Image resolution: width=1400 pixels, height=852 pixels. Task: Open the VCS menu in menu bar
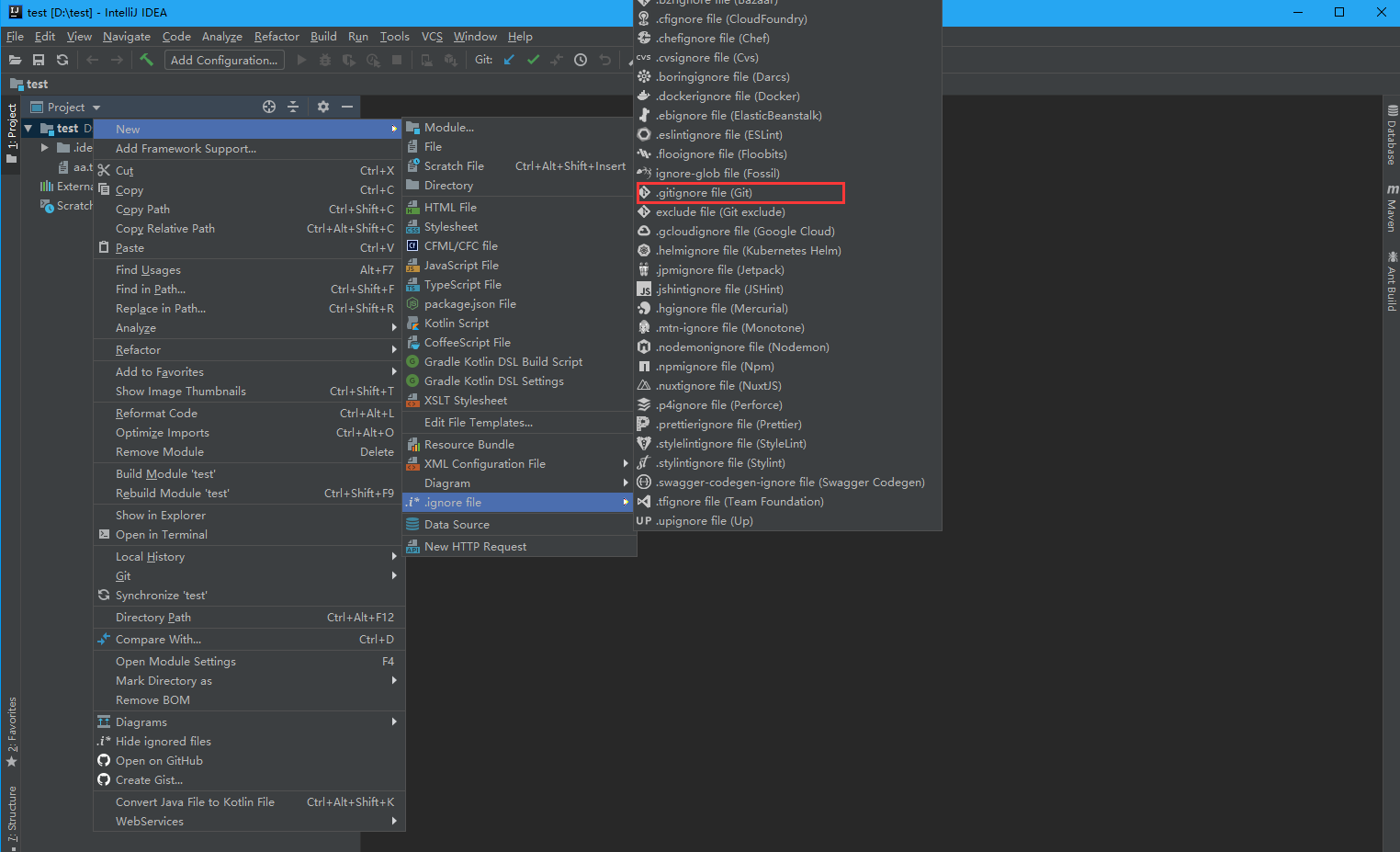click(x=432, y=37)
